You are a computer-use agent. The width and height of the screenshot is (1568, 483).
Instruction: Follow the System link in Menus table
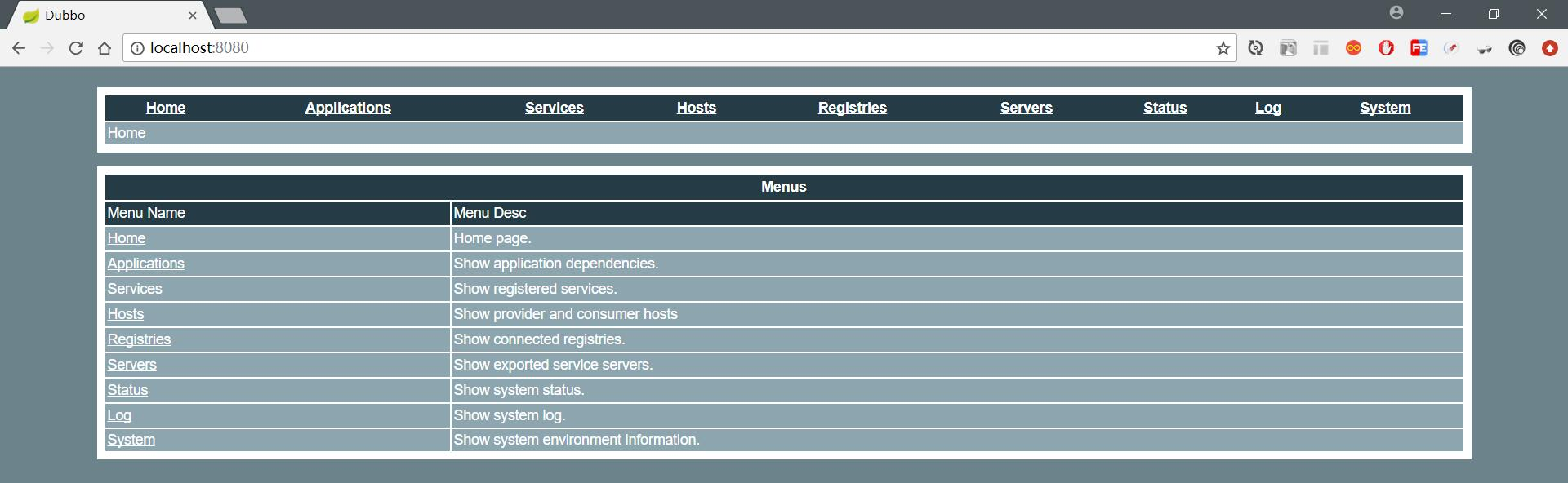tap(131, 440)
